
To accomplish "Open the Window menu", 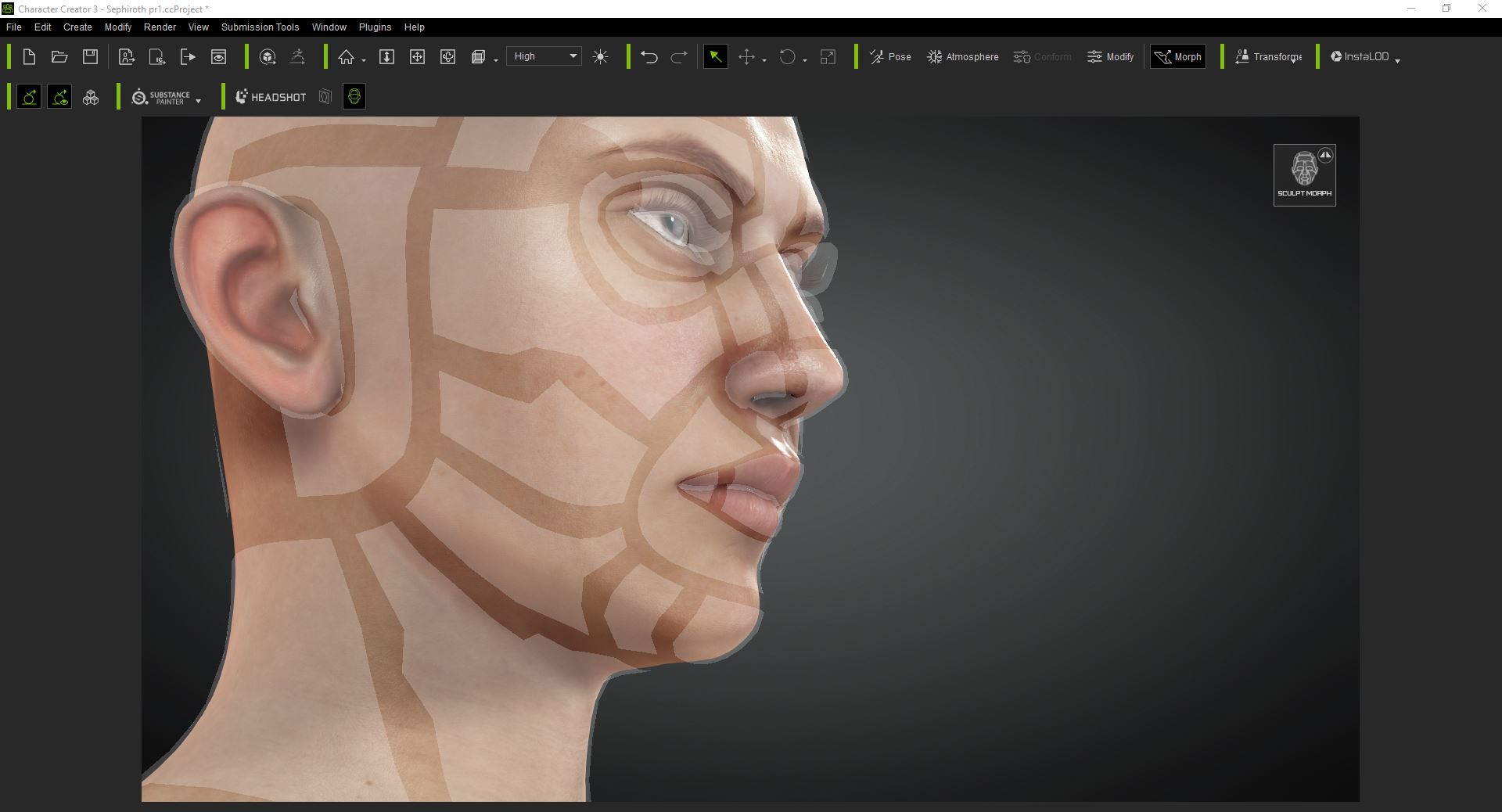I will 329,27.
